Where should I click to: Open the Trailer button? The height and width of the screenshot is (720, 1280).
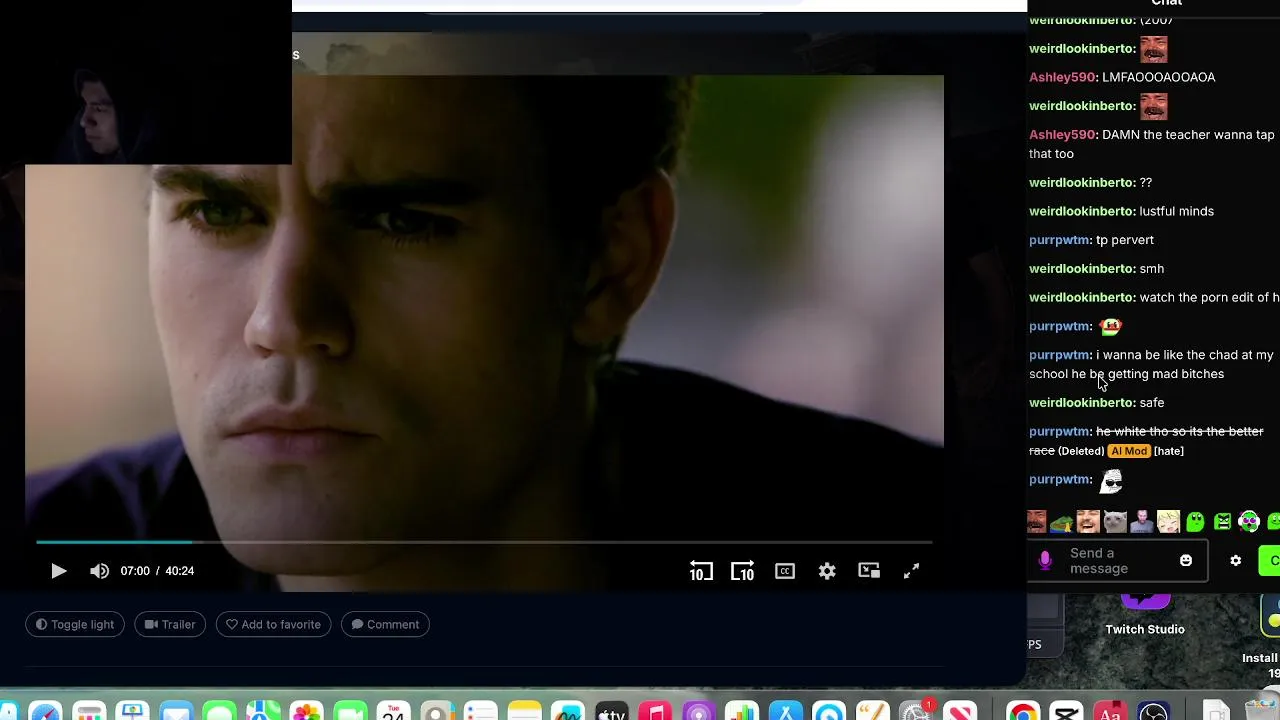[x=170, y=624]
